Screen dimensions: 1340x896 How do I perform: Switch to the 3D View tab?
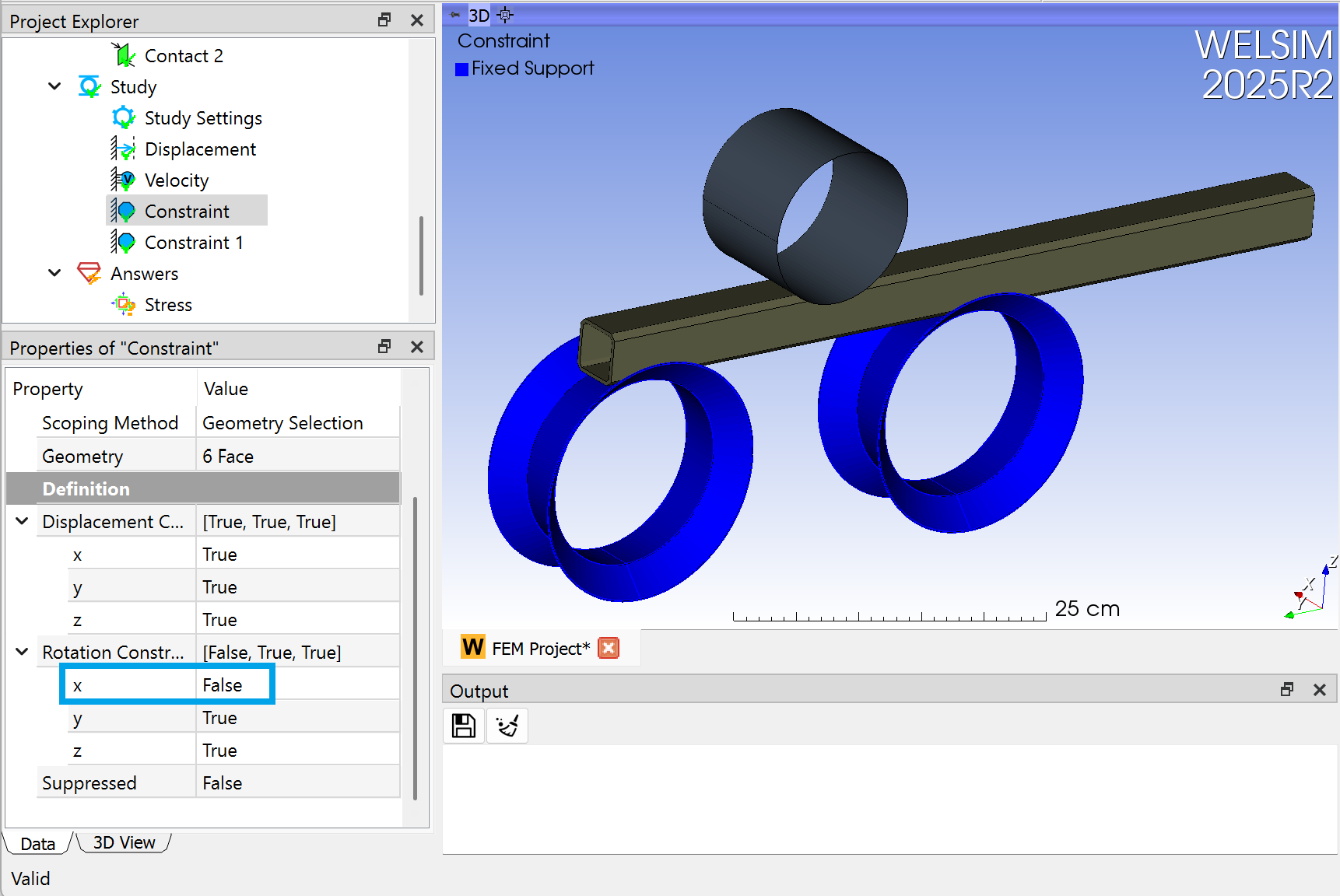[123, 842]
